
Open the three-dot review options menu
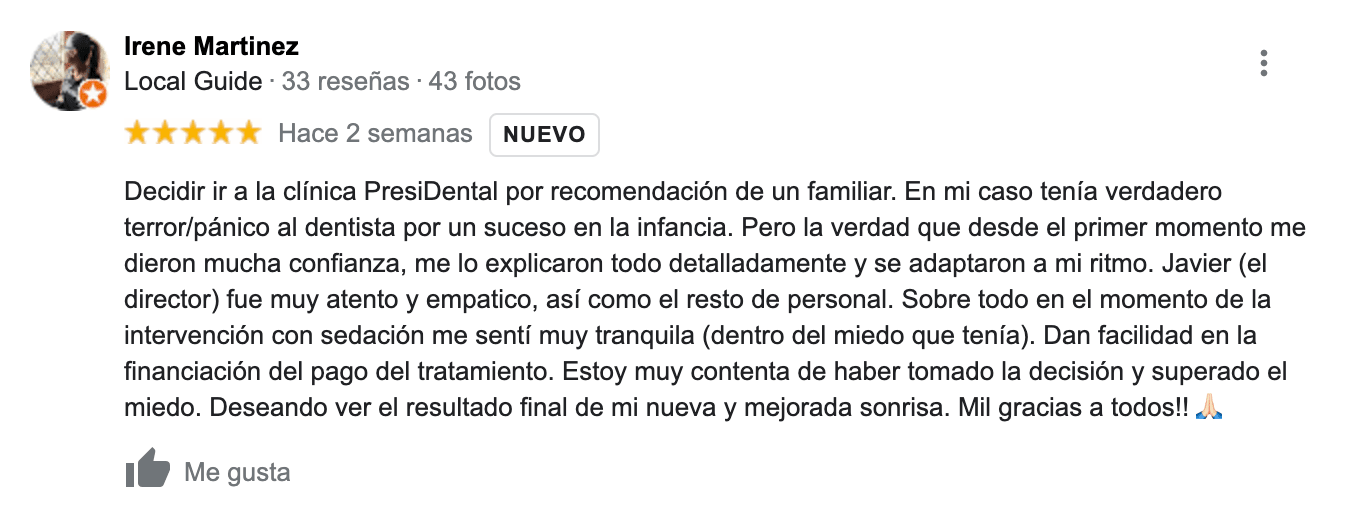pyautogui.click(x=1264, y=64)
